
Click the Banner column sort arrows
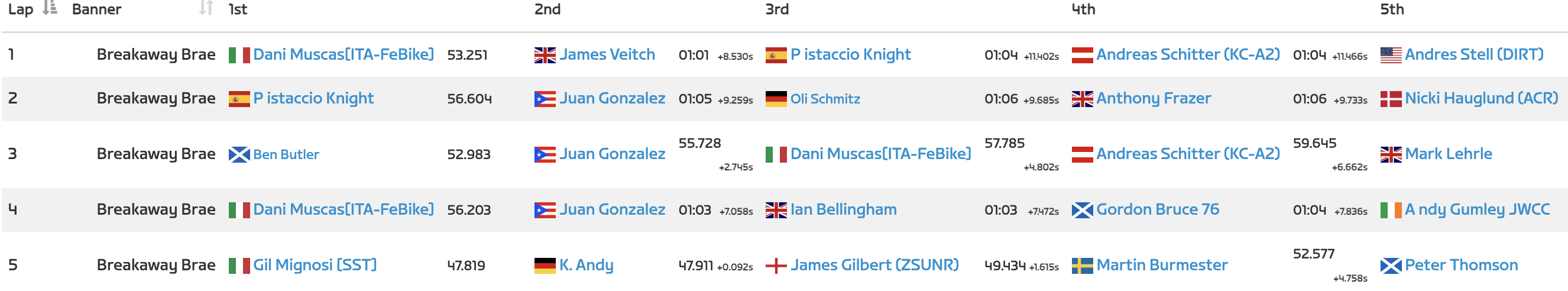tap(206, 8)
